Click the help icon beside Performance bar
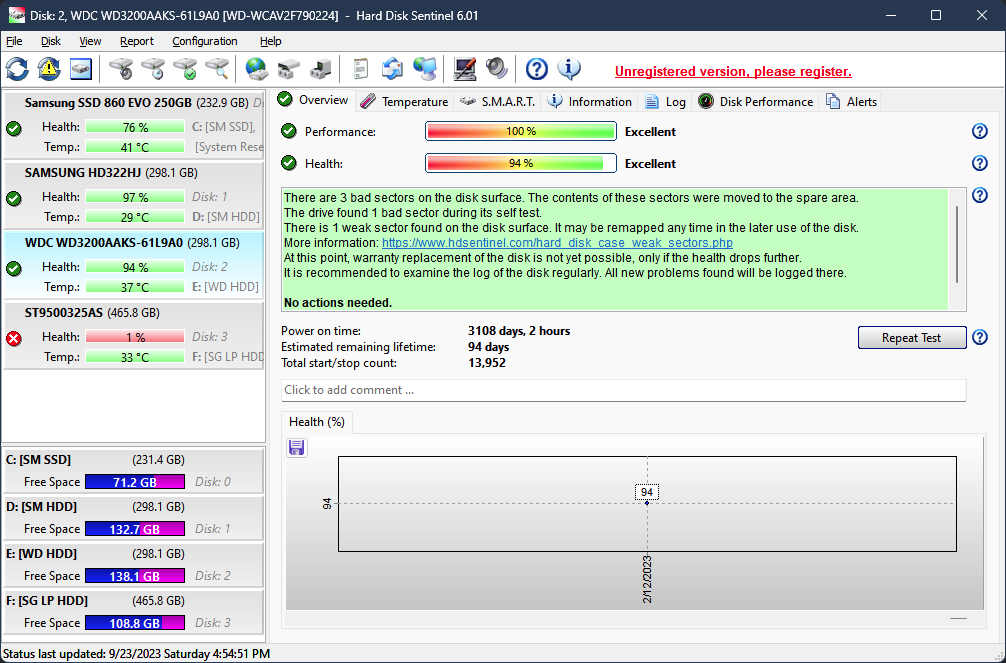The height and width of the screenshot is (663, 1006). pos(980,131)
